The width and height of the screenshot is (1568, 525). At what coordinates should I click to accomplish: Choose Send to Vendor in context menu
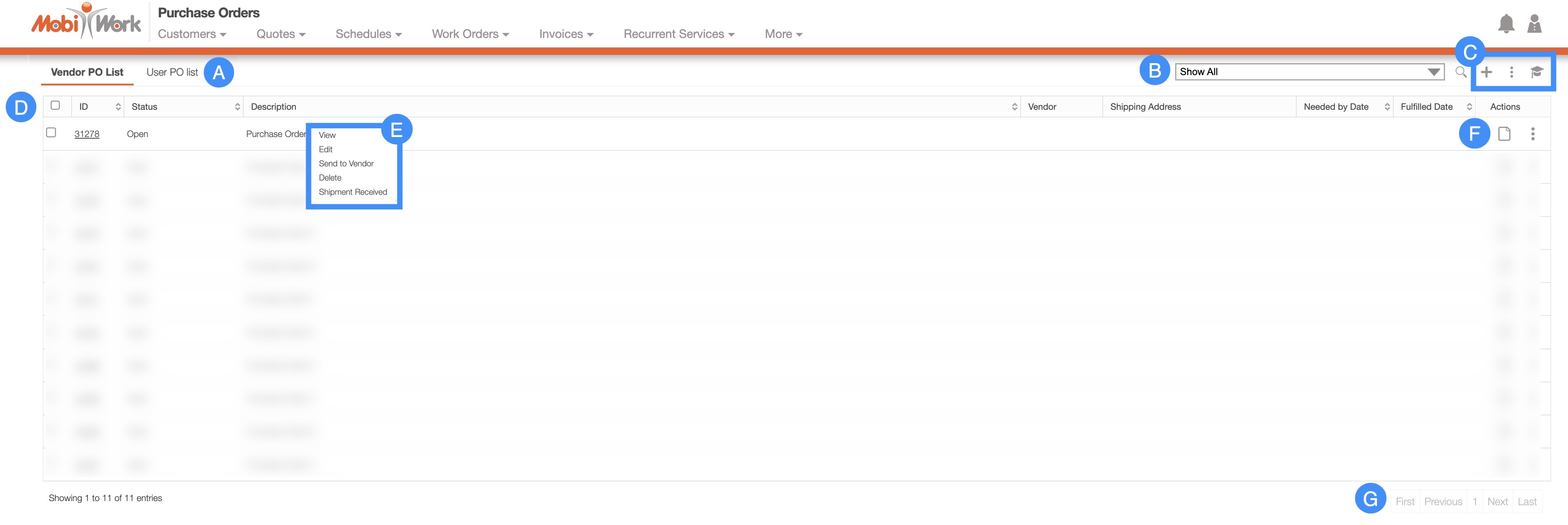pos(346,163)
